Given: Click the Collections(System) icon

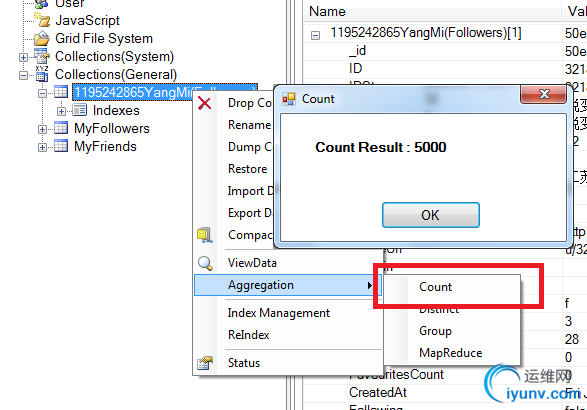Looking at the screenshot, I should point(42,56).
